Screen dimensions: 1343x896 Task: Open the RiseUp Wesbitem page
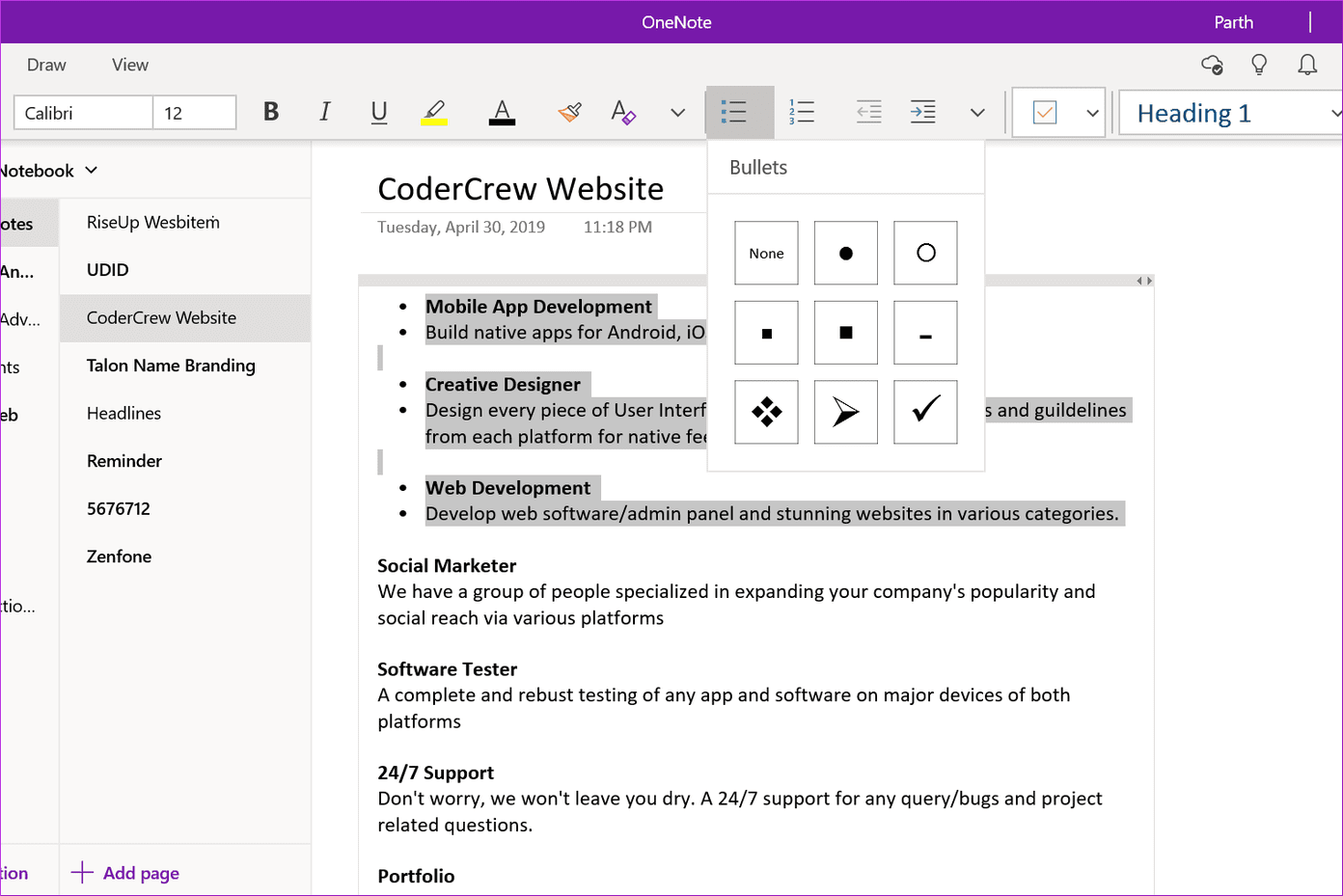tap(185, 223)
